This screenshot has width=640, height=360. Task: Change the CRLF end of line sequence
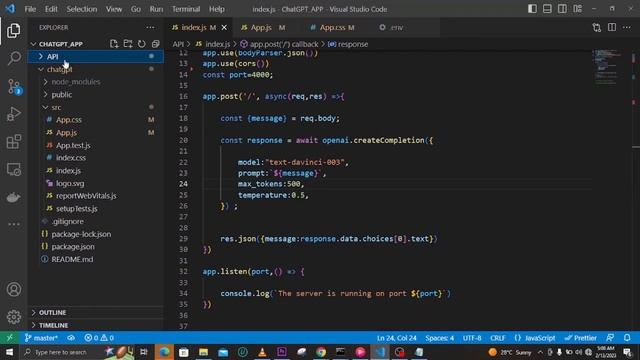pyautogui.click(x=498, y=338)
